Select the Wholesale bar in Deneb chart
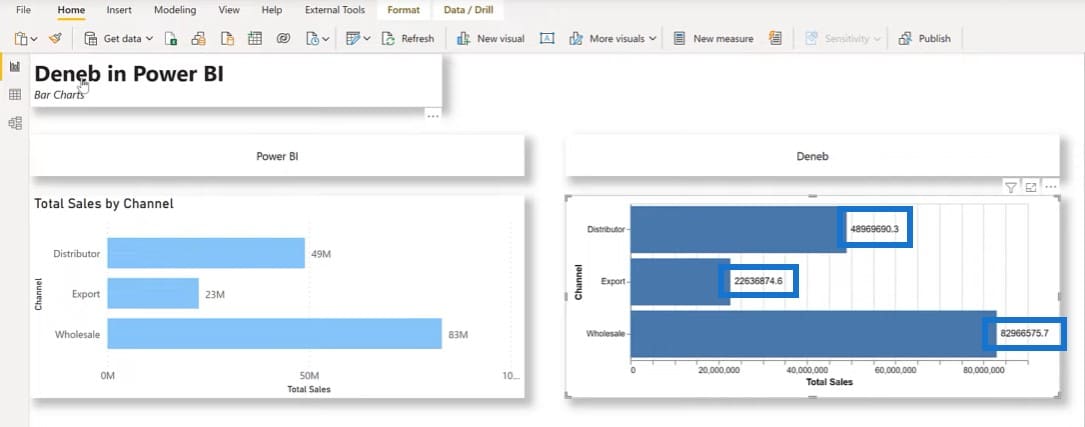Screen dimensions: 1085x427 [x=813, y=334]
